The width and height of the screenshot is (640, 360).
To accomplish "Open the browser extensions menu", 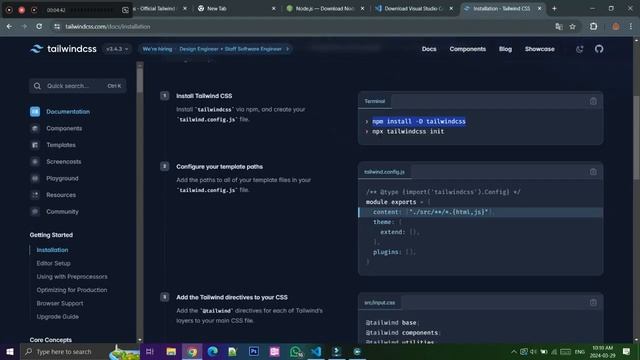I will point(593,27).
